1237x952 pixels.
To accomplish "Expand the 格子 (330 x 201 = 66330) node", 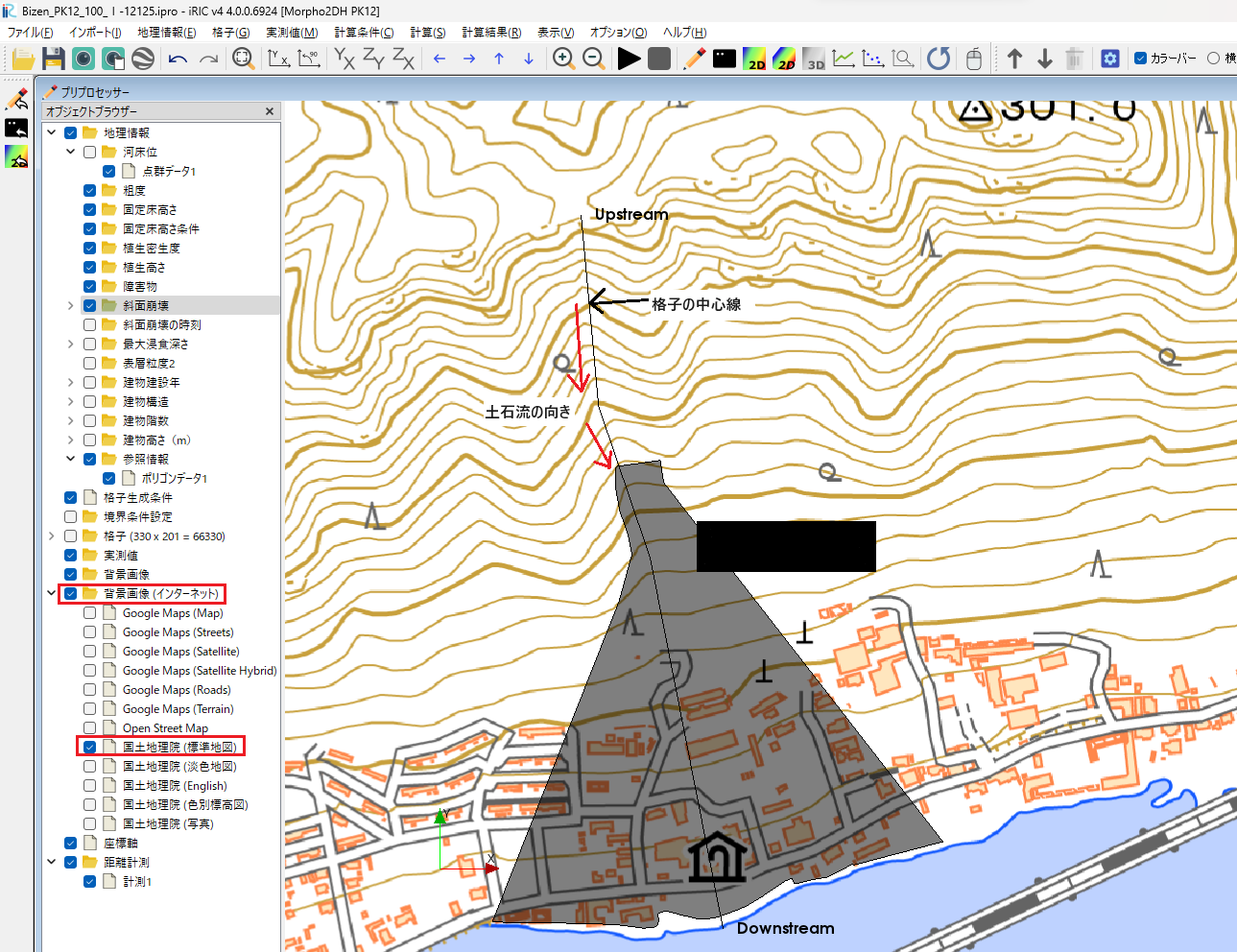I will pyautogui.click(x=51, y=535).
